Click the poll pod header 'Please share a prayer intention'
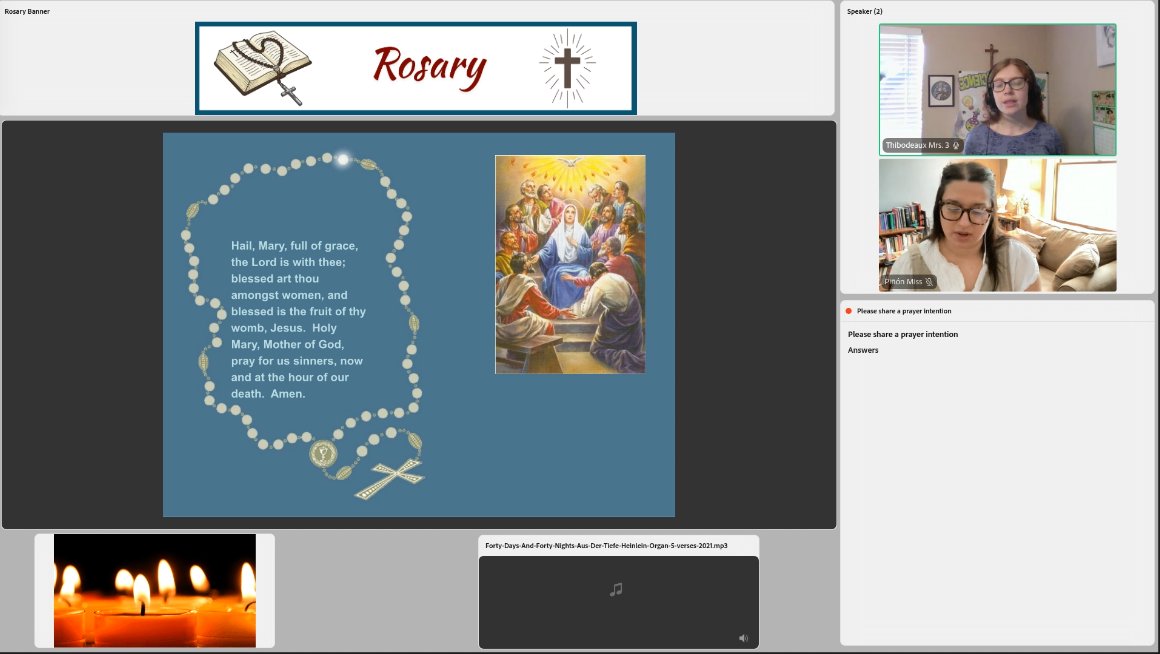1160x654 pixels. [904, 311]
